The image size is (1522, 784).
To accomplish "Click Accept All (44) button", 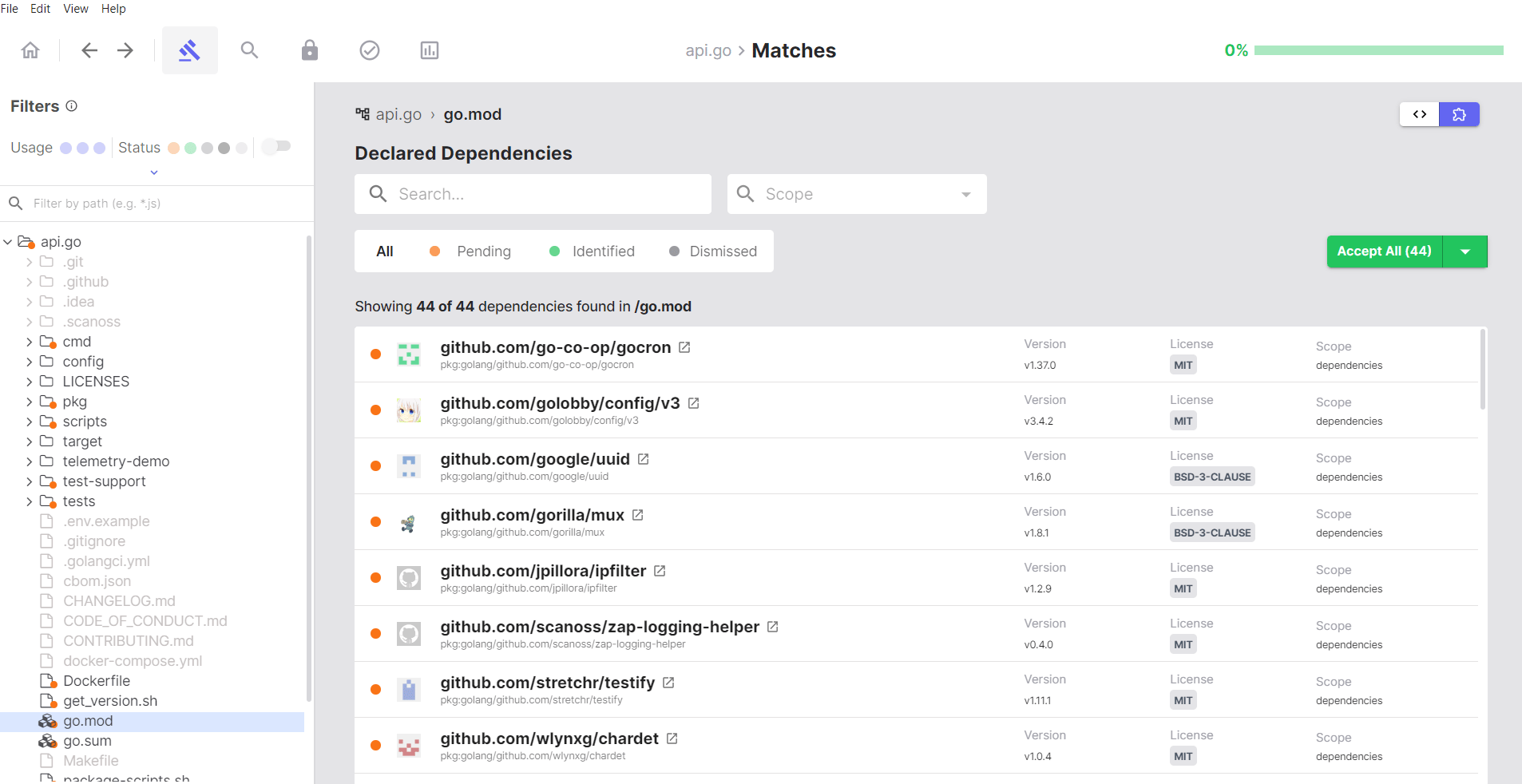I will (1385, 251).
